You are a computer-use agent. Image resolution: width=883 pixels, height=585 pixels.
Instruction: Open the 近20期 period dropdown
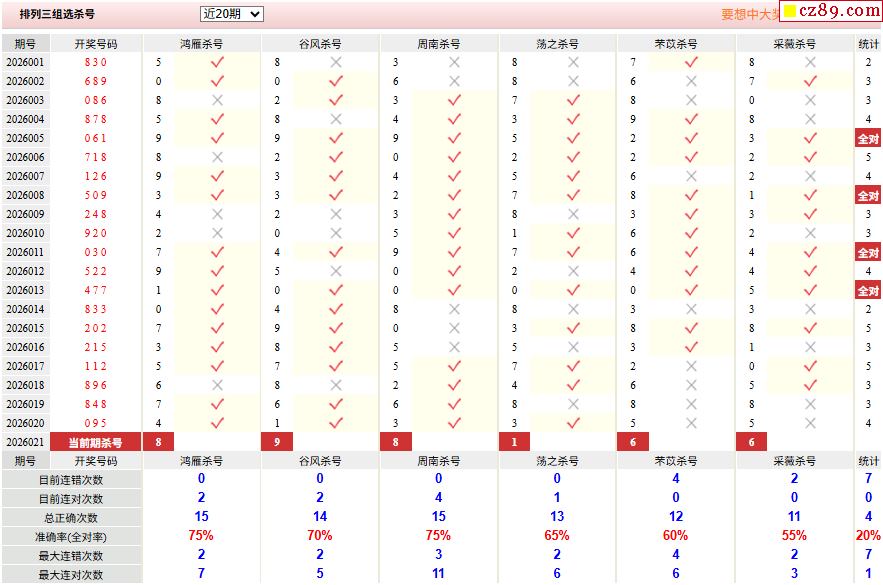(231, 14)
